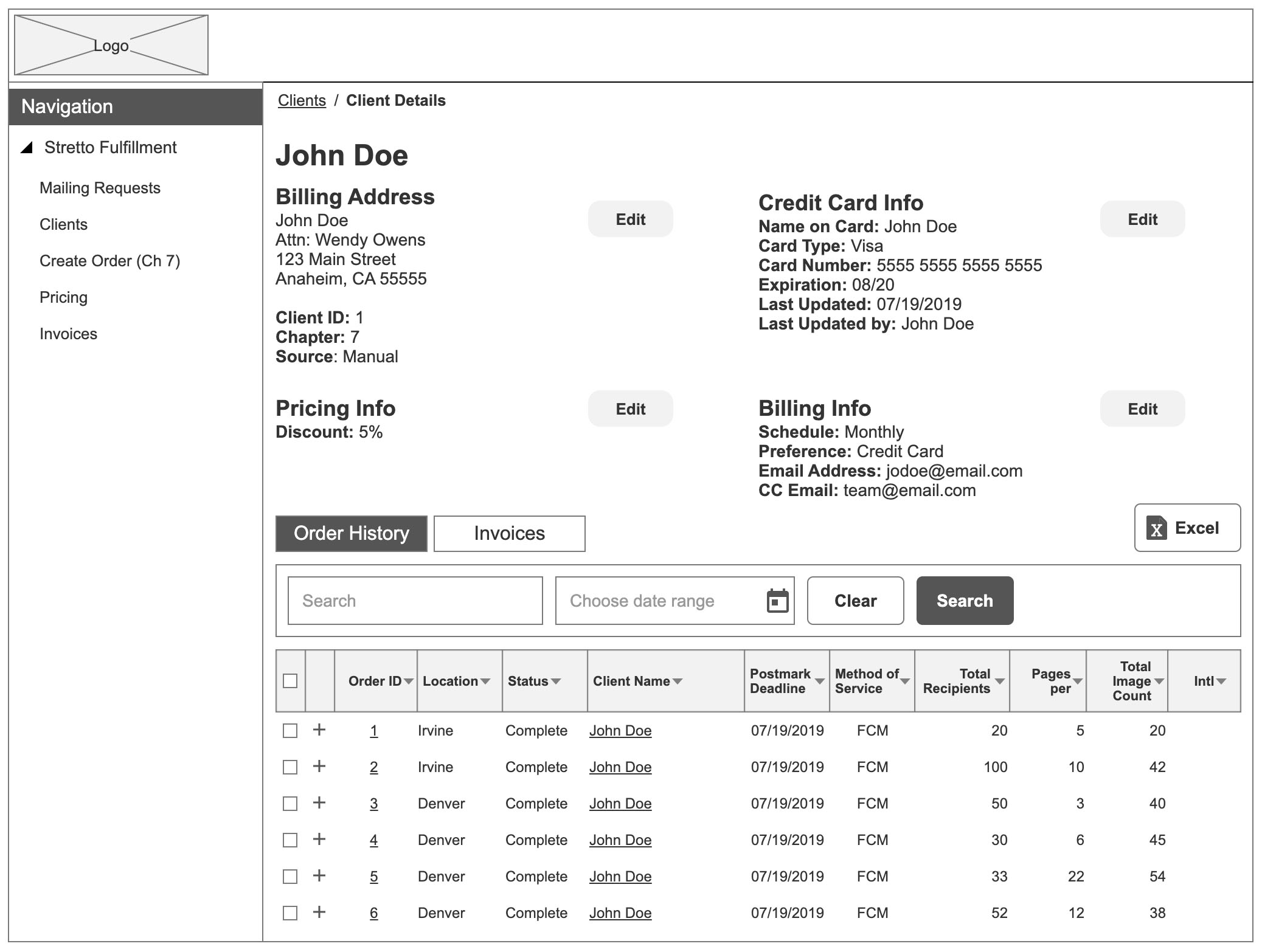Viewport: 1262px width, 952px height.
Task: Edit the Pricing Info section
Action: pyautogui.click(x=631, y=409)
